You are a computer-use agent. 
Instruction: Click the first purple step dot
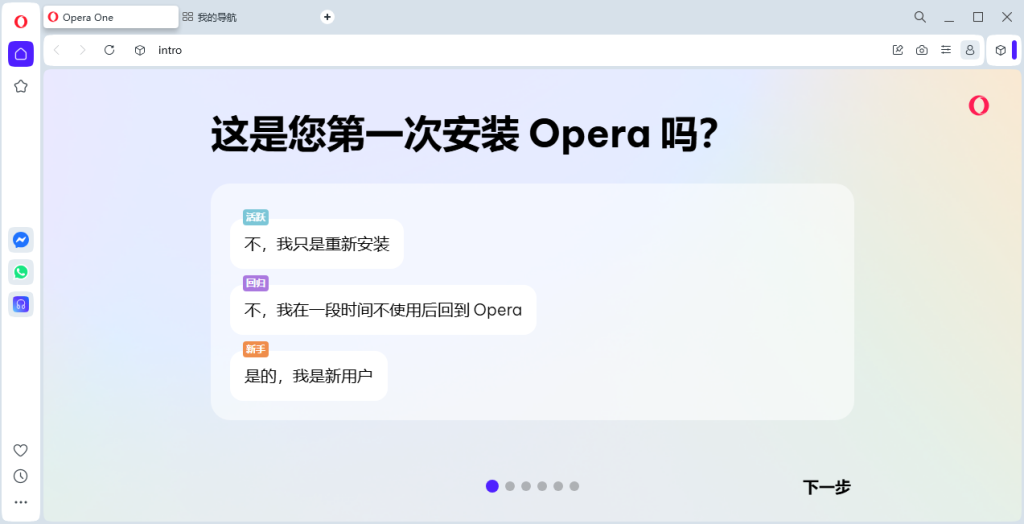(492, 486)
